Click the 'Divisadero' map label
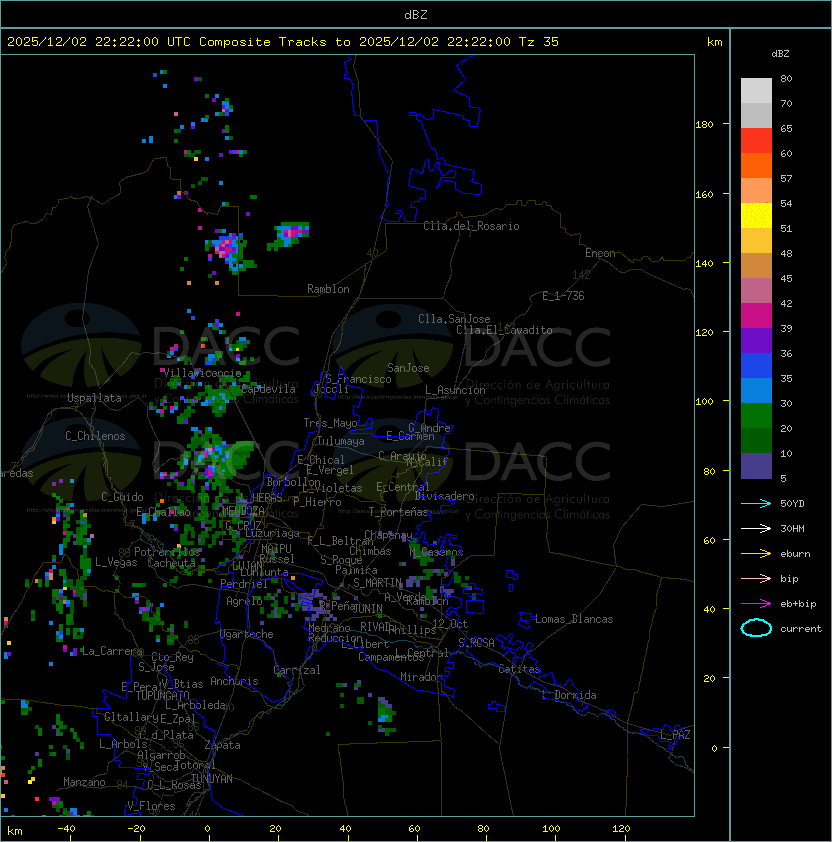 pos(444,496)
